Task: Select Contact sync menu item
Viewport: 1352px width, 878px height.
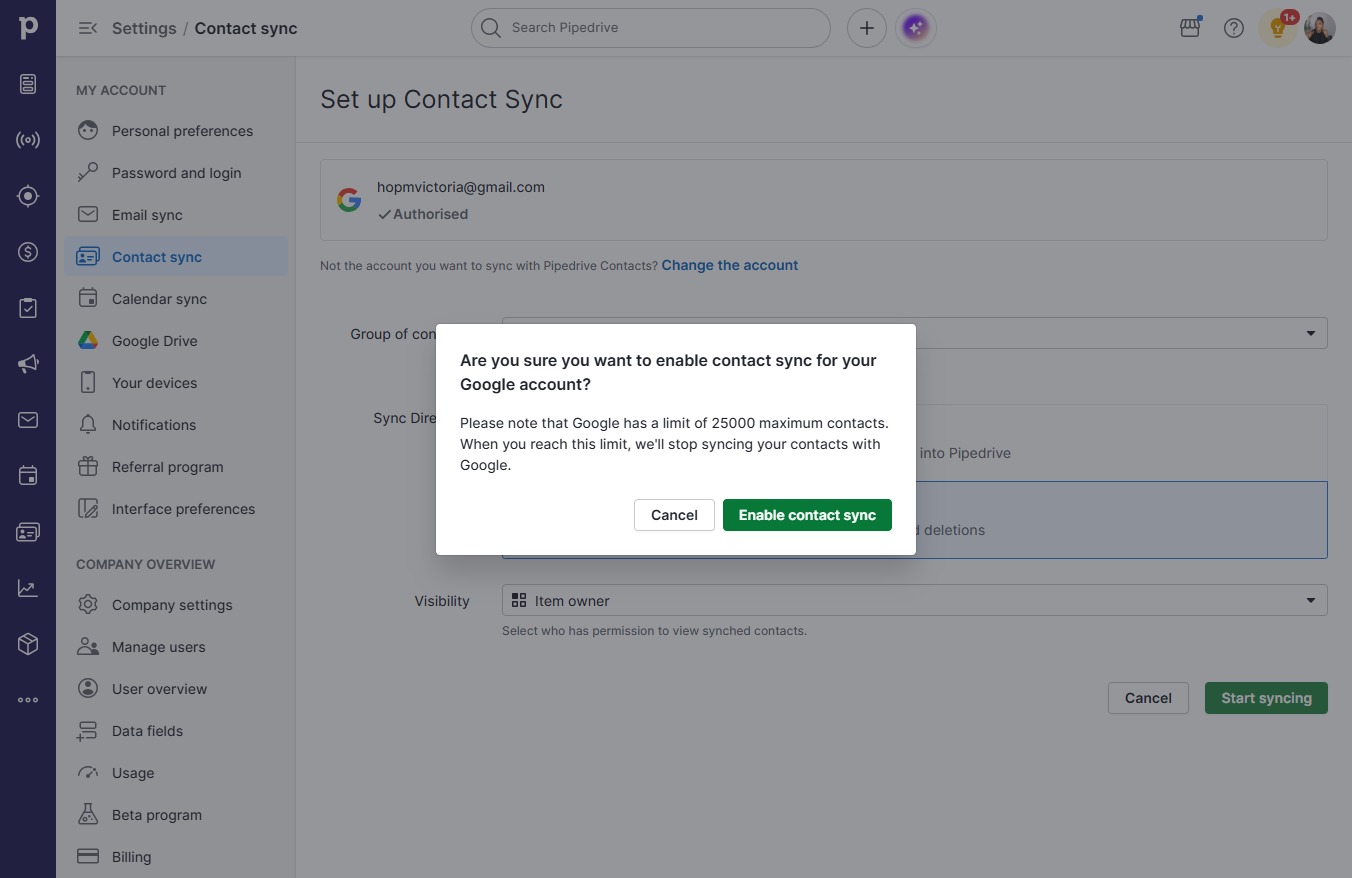Action: click(x=176, y=257)
